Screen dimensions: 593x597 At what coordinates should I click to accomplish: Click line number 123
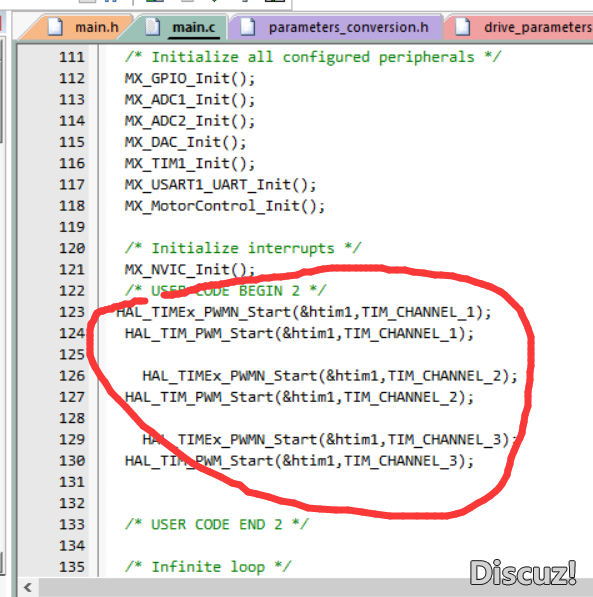pos(72,313)
